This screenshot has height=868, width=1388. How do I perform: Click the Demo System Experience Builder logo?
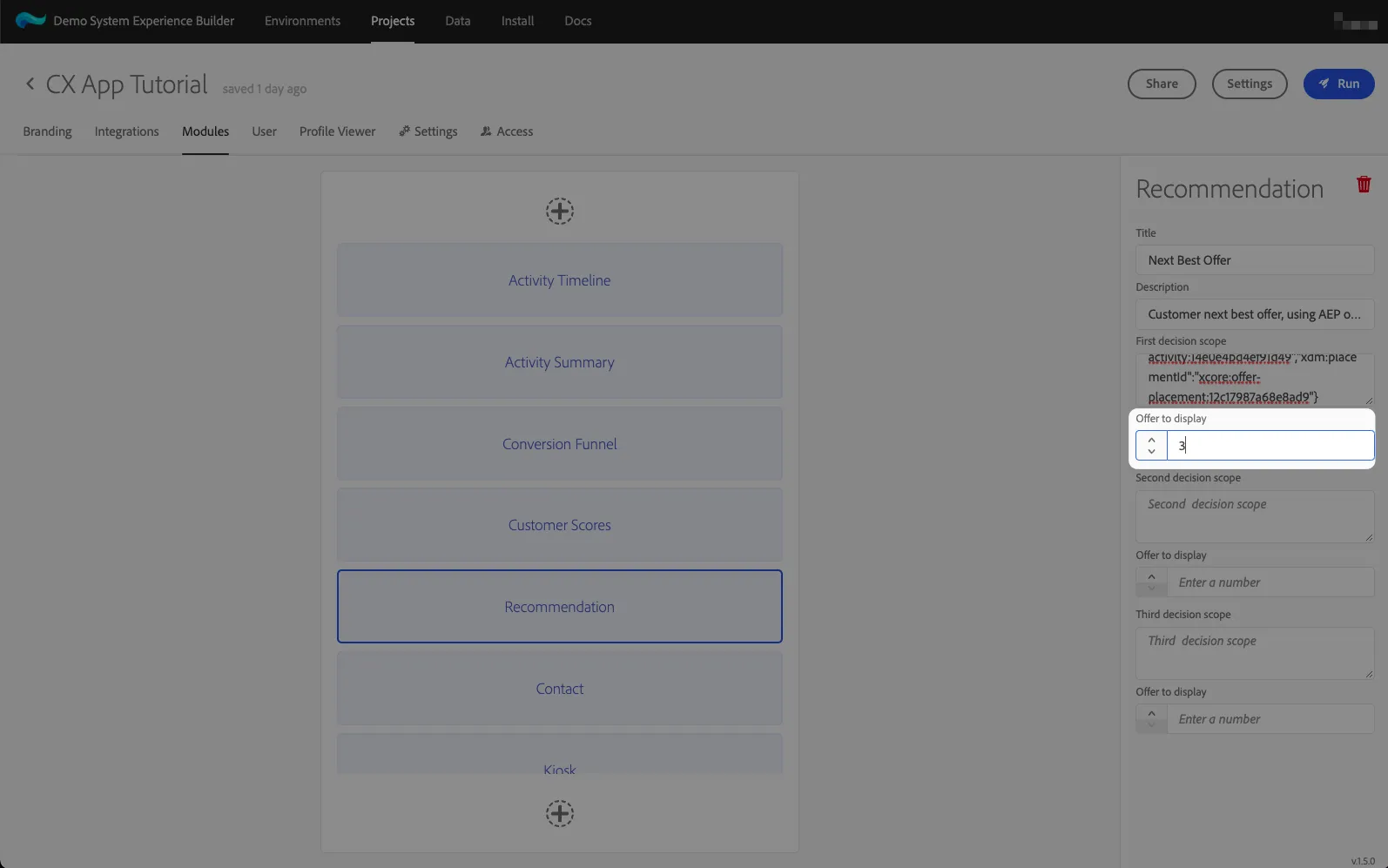(x=30, y=20)
